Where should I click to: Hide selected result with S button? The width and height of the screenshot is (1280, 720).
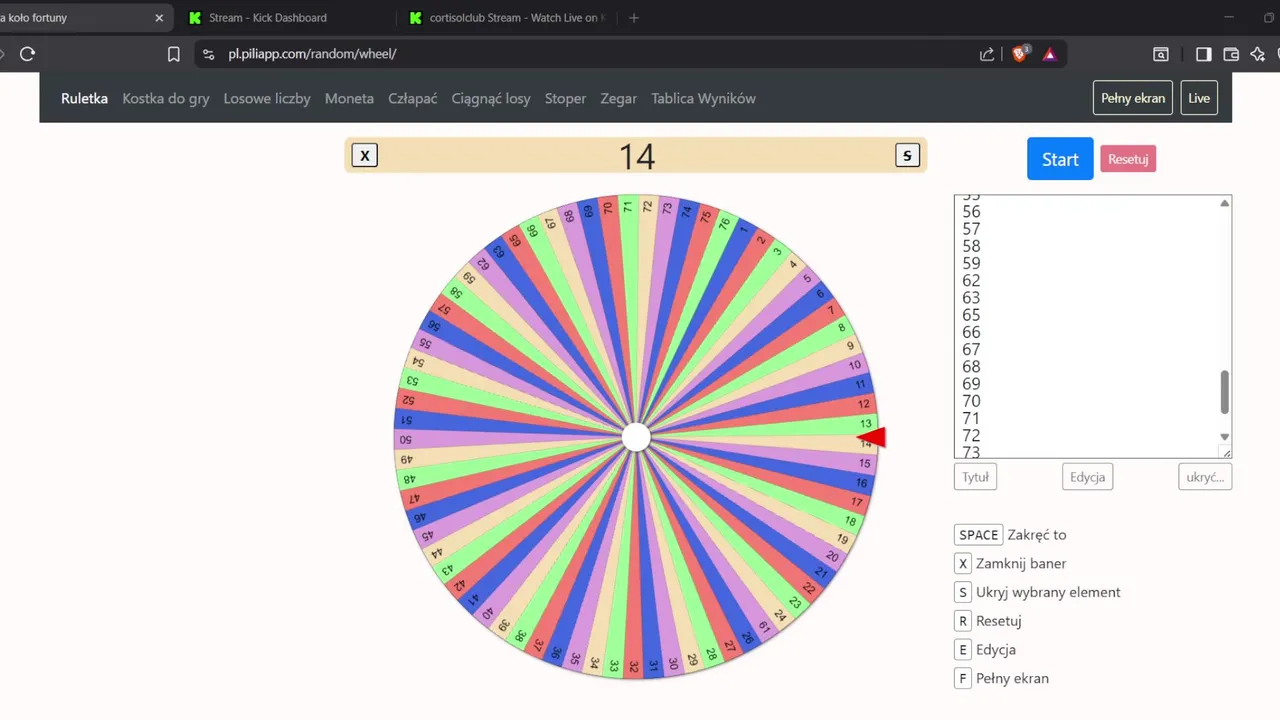point(907,155)
